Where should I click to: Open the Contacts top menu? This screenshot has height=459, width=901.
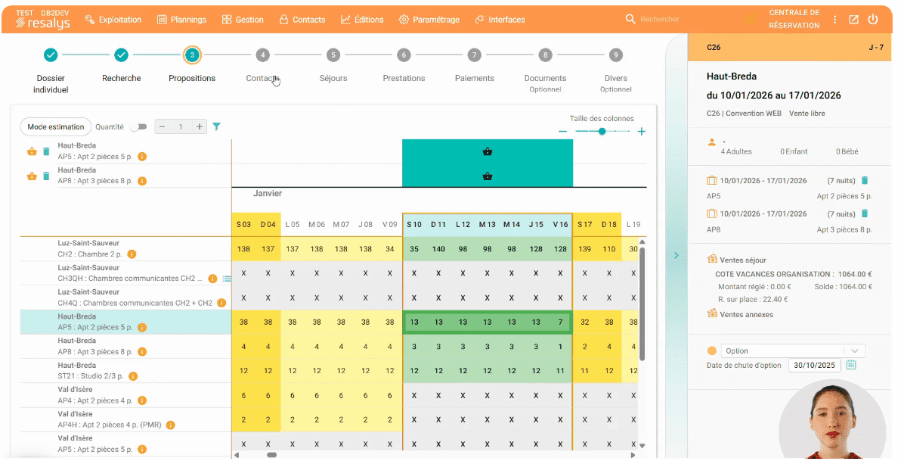click(x=302, y=20)
